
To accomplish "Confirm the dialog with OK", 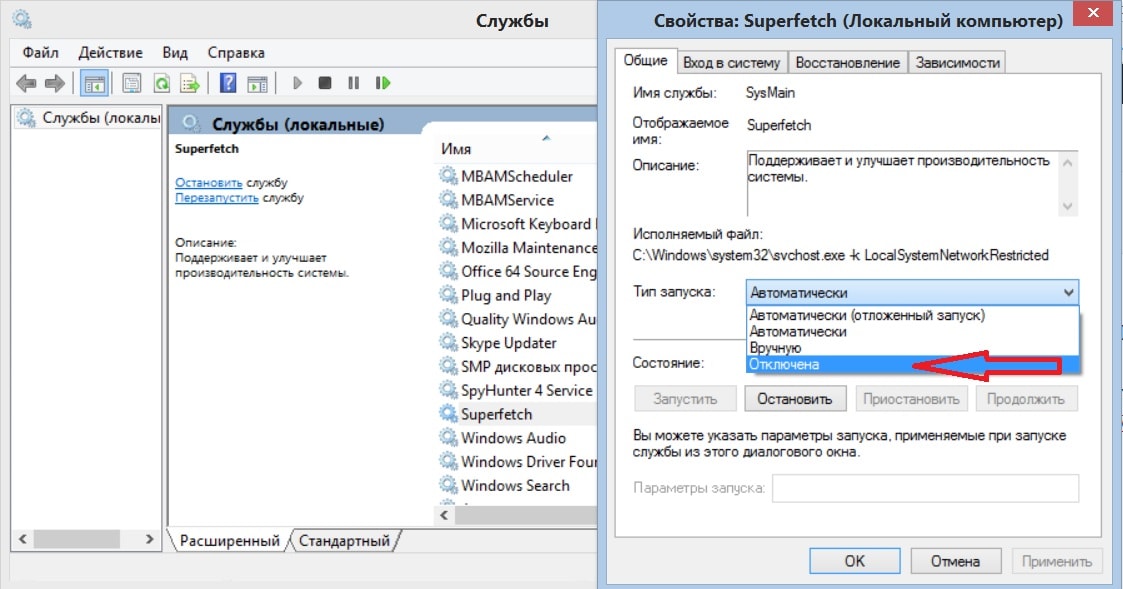I will (854, 561).
